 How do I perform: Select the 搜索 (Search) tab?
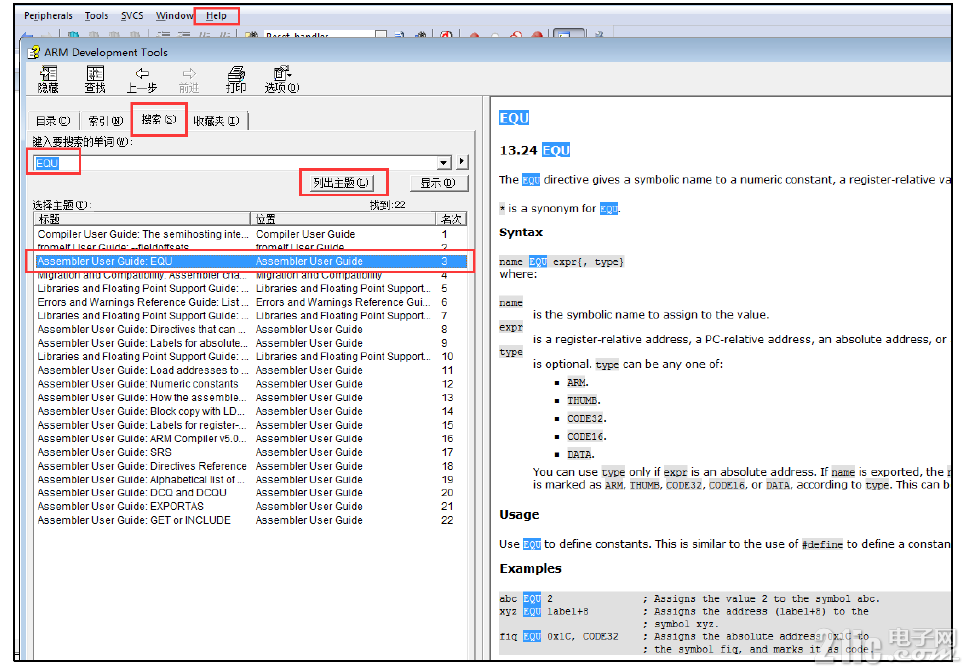click(x=159, y=119)
